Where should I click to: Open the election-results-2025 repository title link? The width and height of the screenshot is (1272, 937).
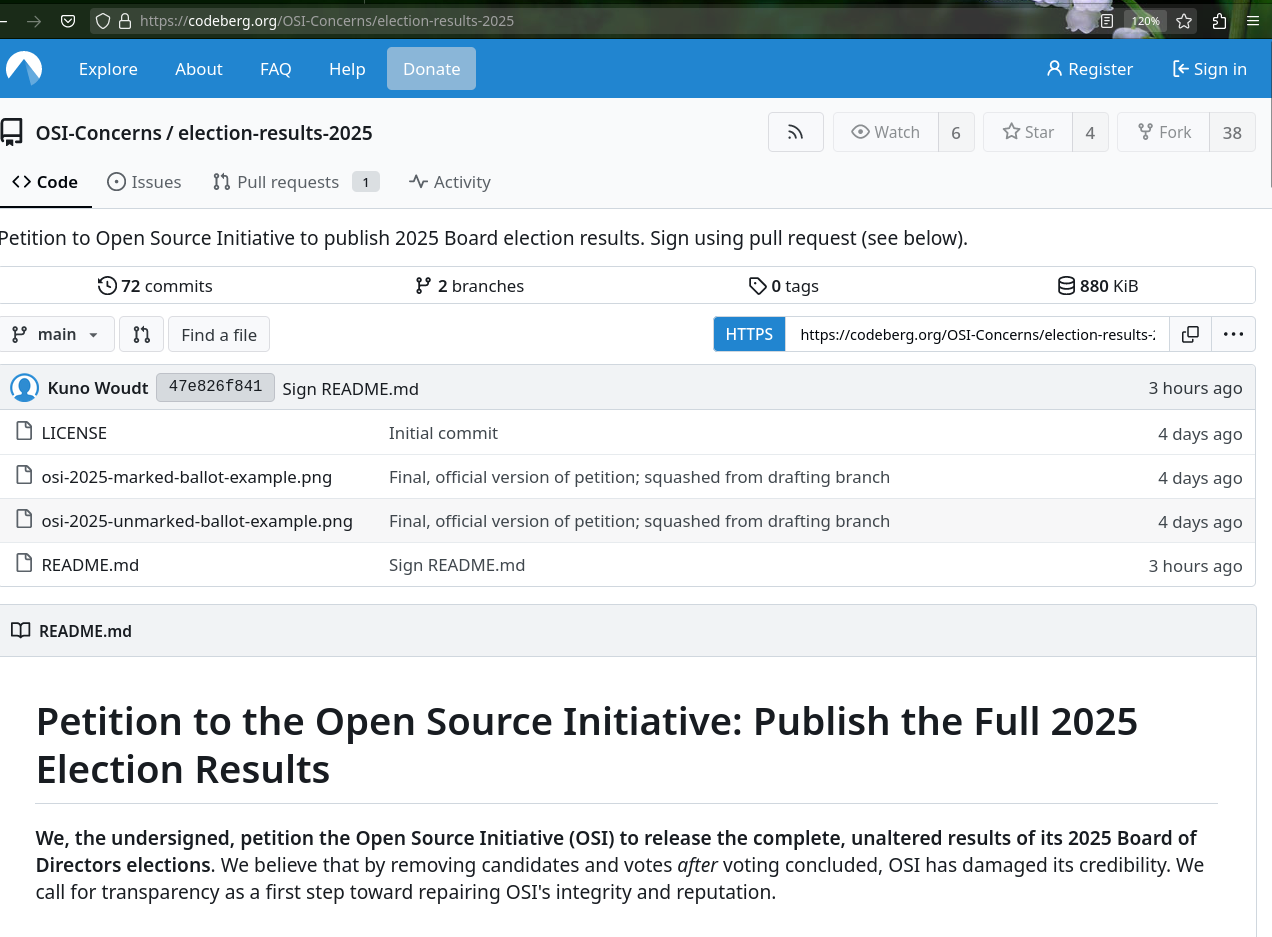coord(275,133)
